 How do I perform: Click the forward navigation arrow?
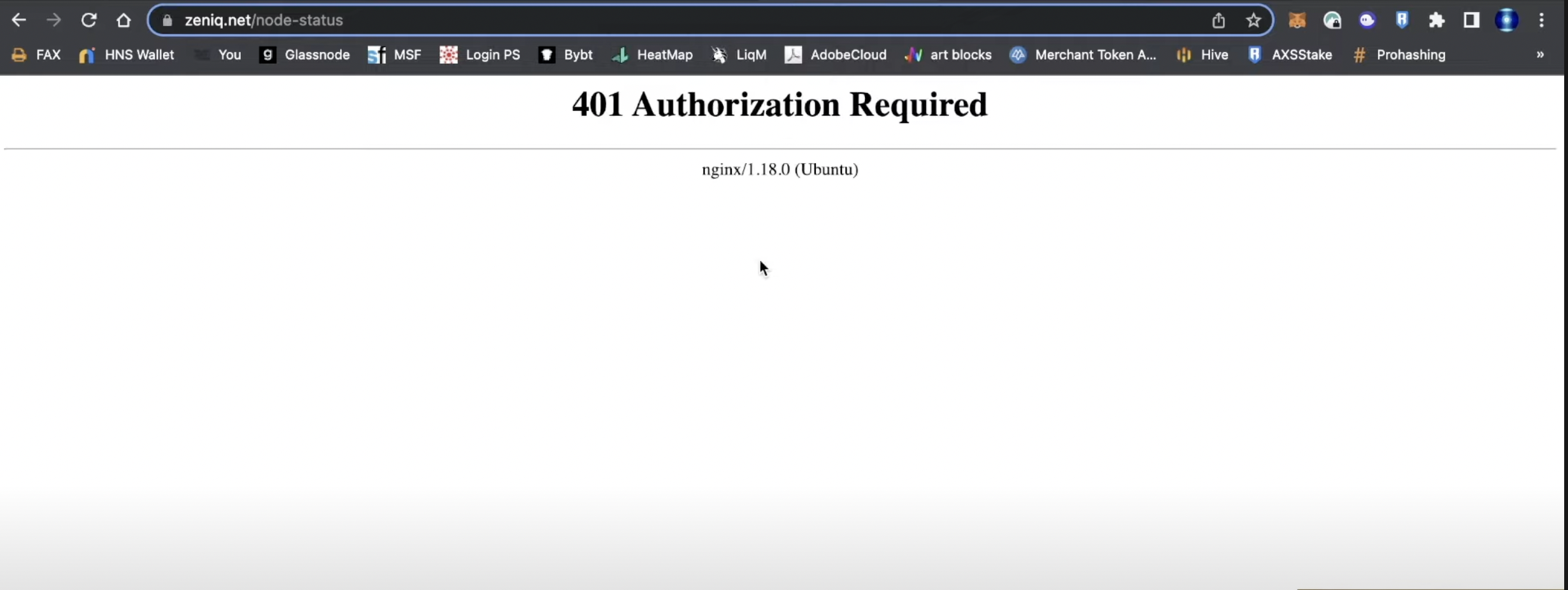(53, 20)
